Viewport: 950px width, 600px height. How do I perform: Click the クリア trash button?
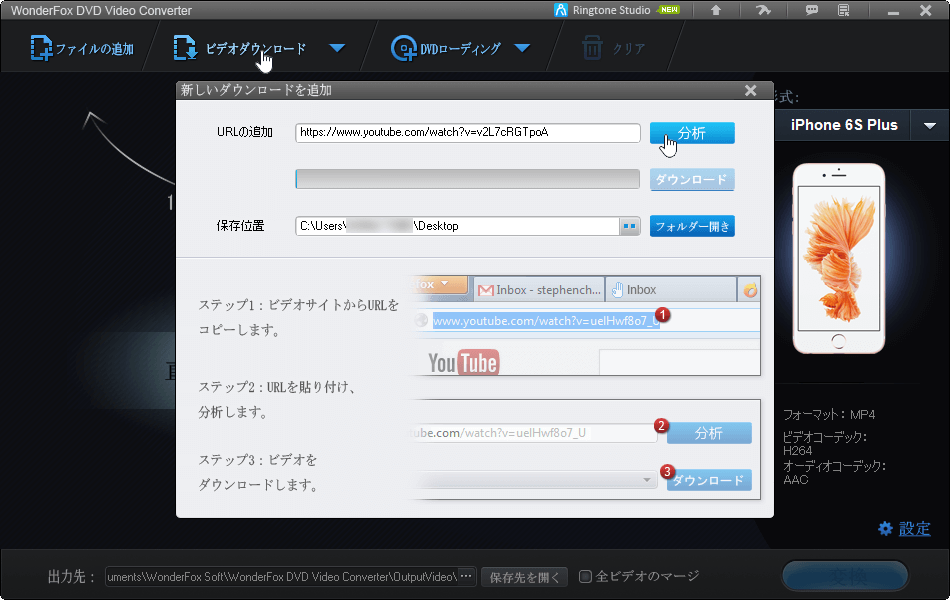613,48
